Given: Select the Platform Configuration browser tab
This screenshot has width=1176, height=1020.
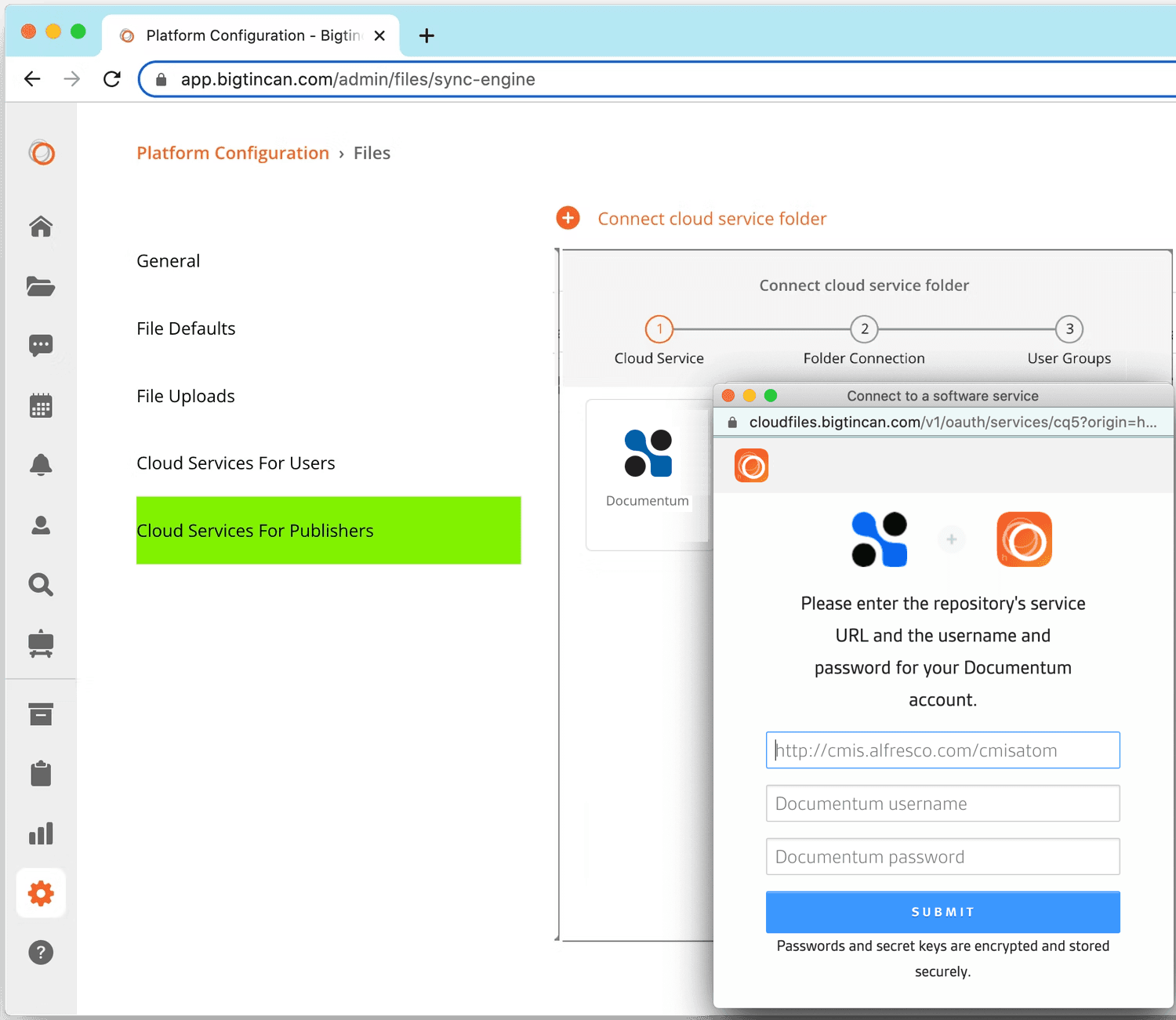Looking at the screenshot, I should [251, 35].
